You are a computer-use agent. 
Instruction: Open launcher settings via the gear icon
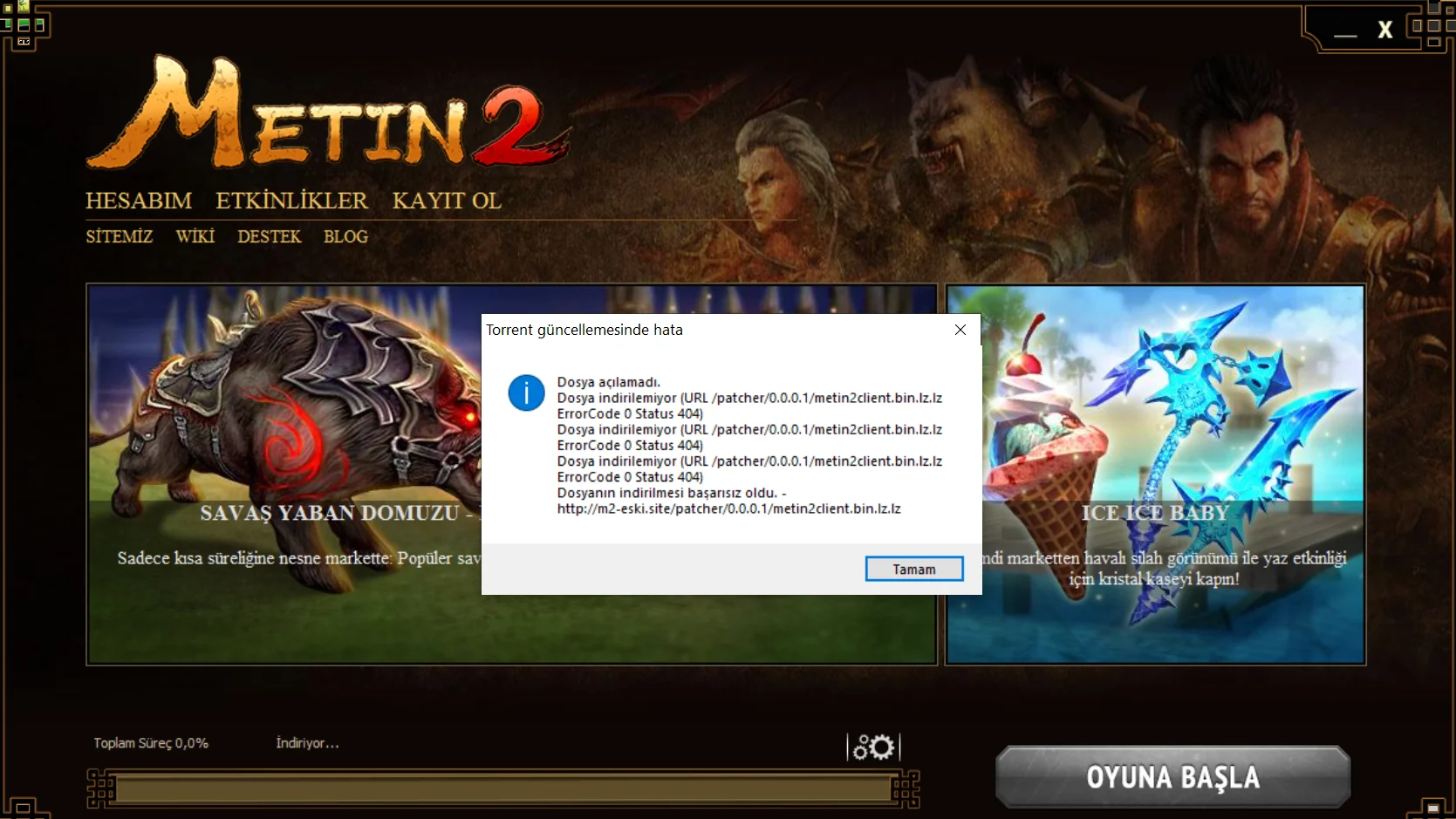873,747
